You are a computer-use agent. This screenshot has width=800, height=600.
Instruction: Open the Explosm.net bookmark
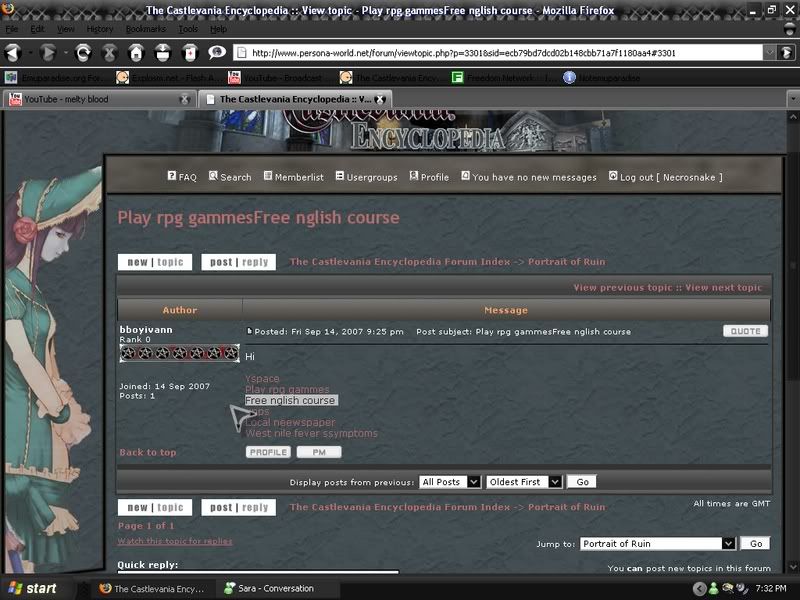tap(165, 78)
